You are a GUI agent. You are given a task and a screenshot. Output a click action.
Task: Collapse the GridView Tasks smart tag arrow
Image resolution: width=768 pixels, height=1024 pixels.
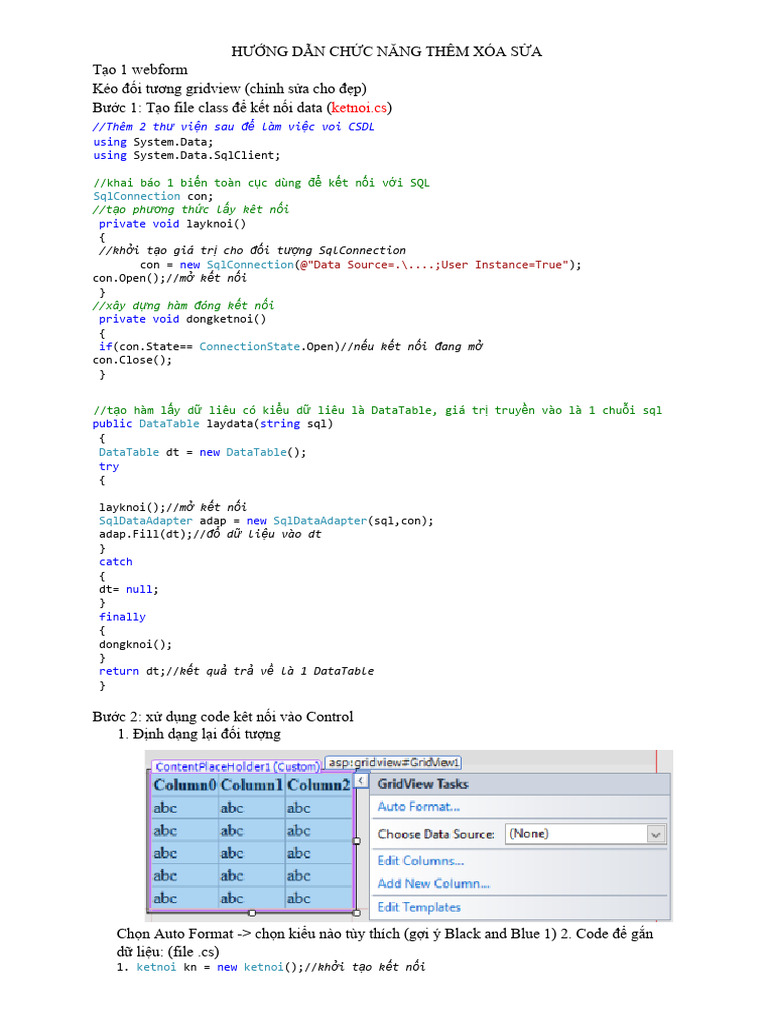361,780
